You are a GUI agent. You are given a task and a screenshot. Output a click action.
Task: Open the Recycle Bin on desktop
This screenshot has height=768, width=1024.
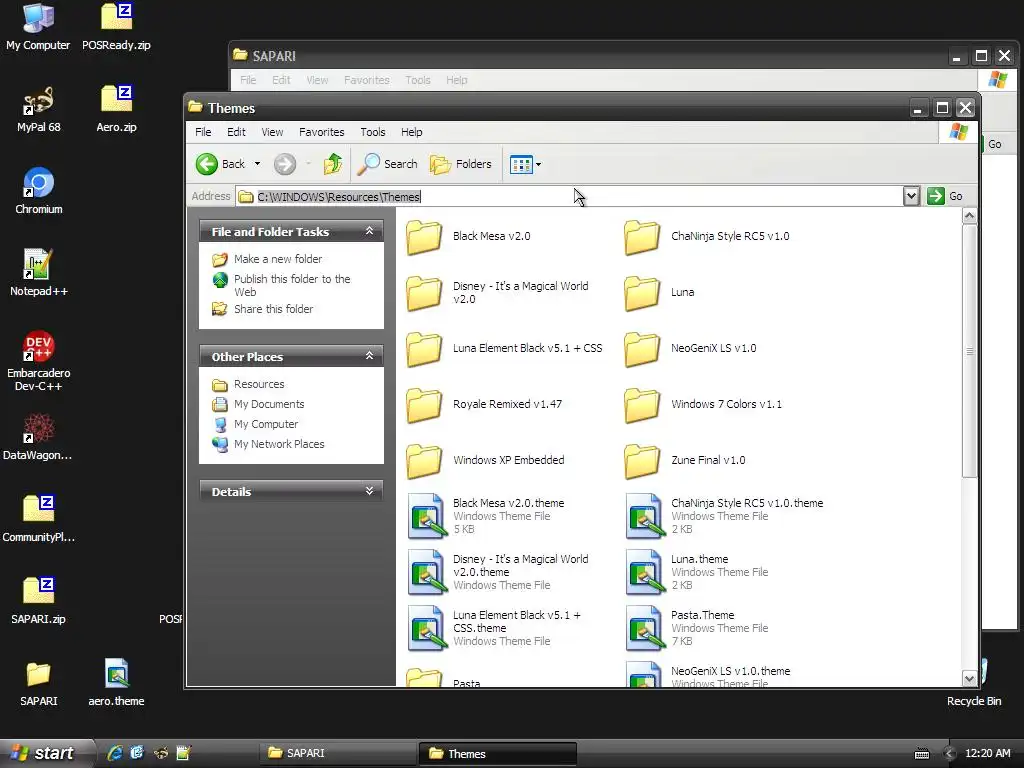[x=974, y=682]
